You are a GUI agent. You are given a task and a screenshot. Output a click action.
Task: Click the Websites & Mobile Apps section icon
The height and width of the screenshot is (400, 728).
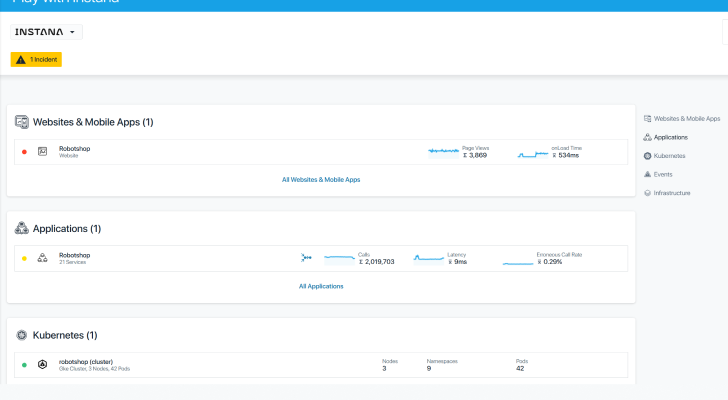coord(21,122)
